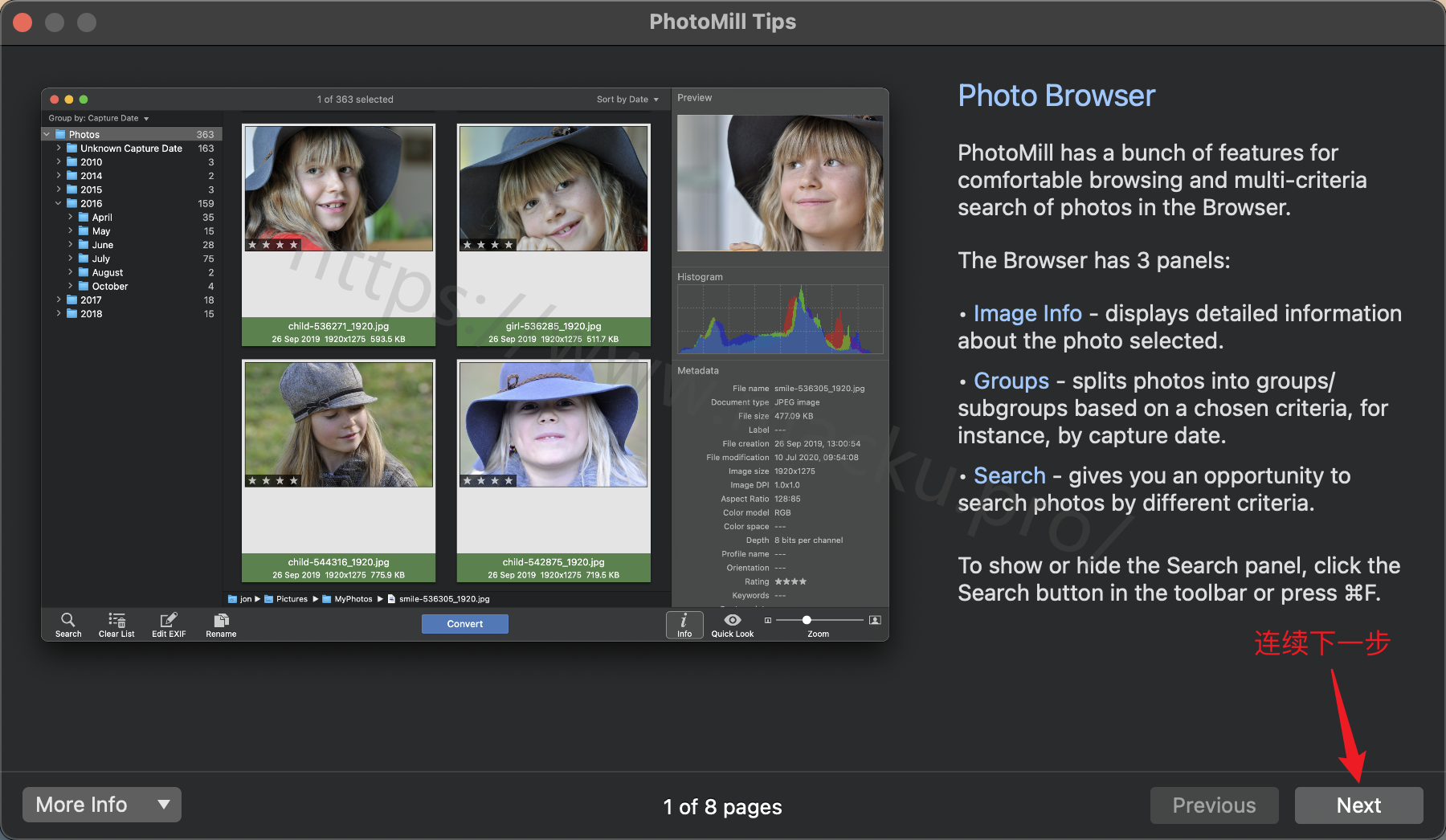Screen dimensions: 1446x840
Task: Expand the 2017 folder chevron
Action: (x=59, y=300)
